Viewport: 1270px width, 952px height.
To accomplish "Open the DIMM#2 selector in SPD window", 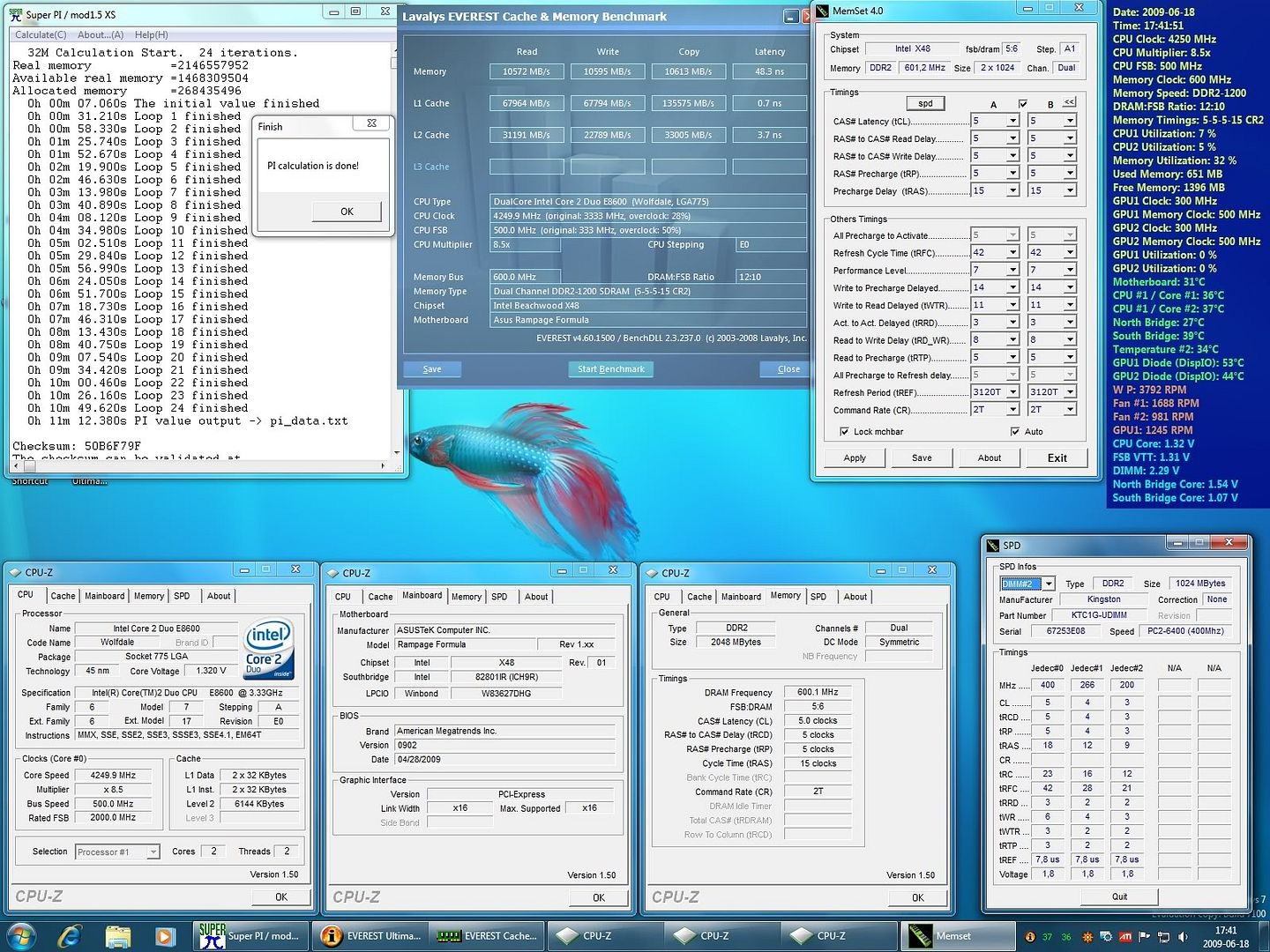I will [1027, 584].
